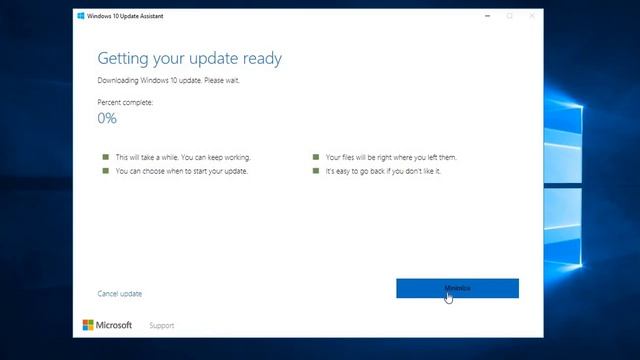The height and width of the screenshot is (360, 640).
Task: Click green bullet beside 'You can choose when'
Action: point(106,171)
